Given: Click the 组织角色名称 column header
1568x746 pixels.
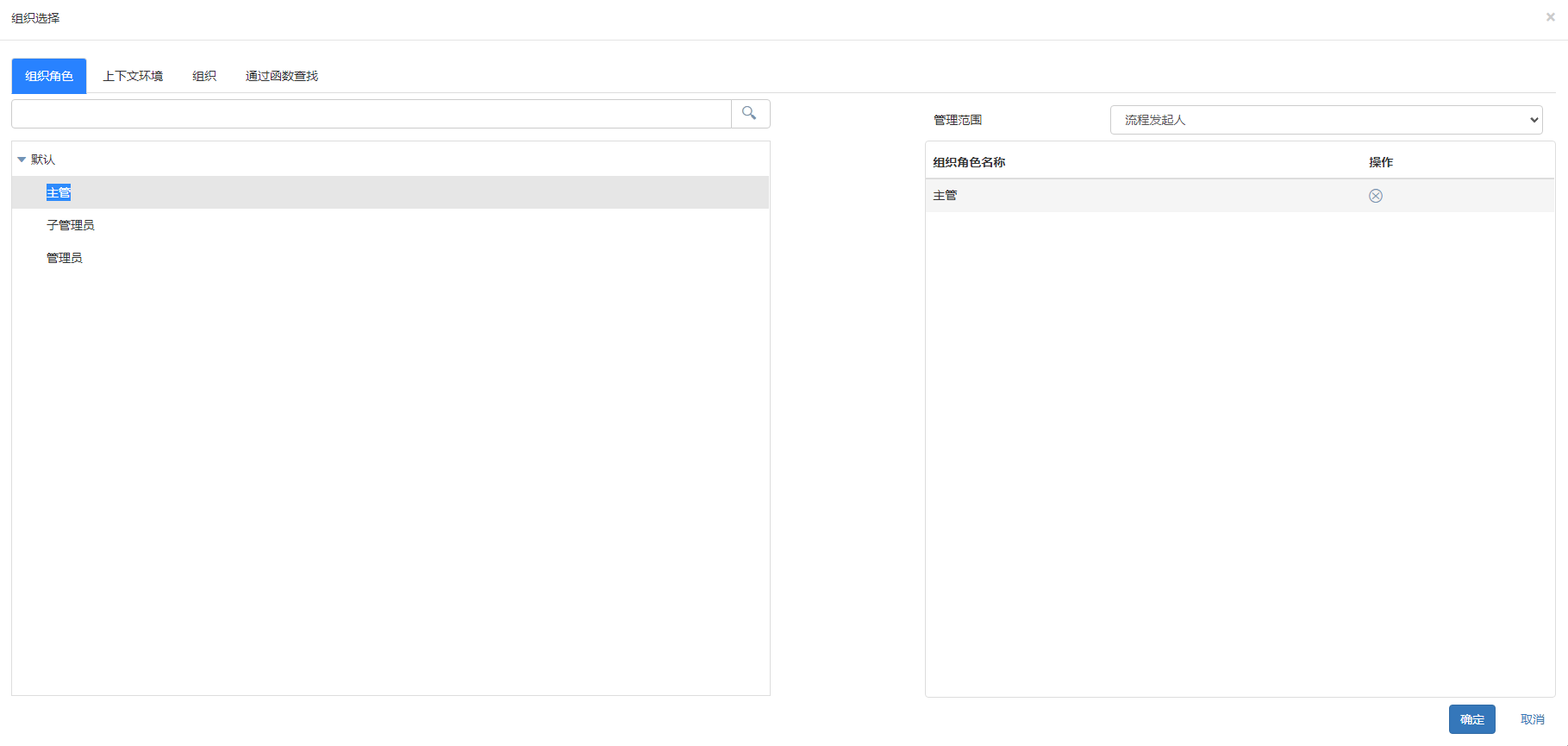Looking at the screenshot, I should coord(969,162).
